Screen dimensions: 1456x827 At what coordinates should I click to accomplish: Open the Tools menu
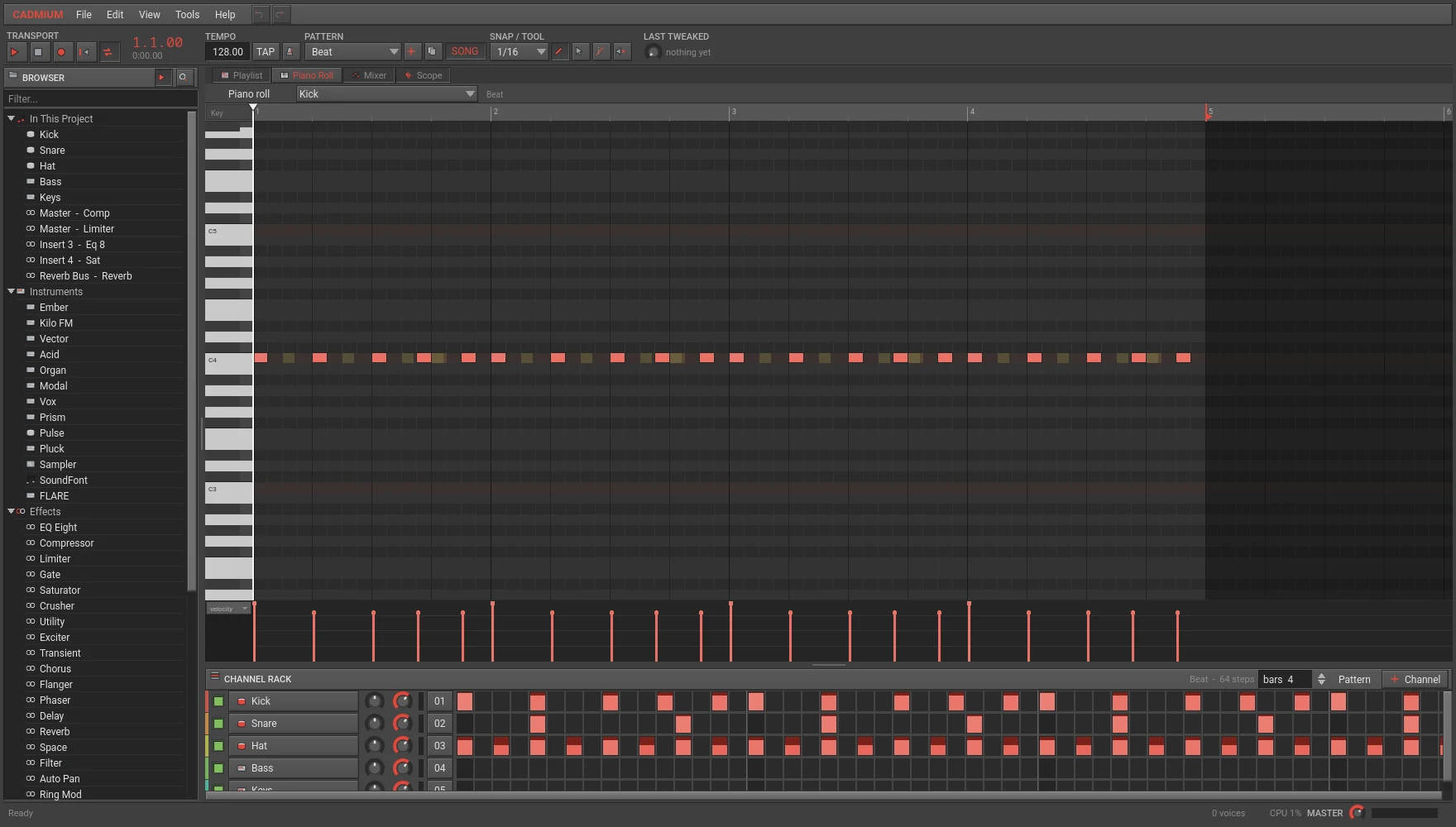coord(187,14)
